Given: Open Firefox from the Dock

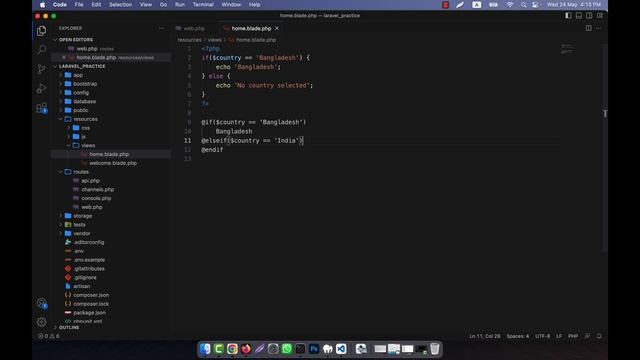Looking at the screenshot, I should (246, 349).
